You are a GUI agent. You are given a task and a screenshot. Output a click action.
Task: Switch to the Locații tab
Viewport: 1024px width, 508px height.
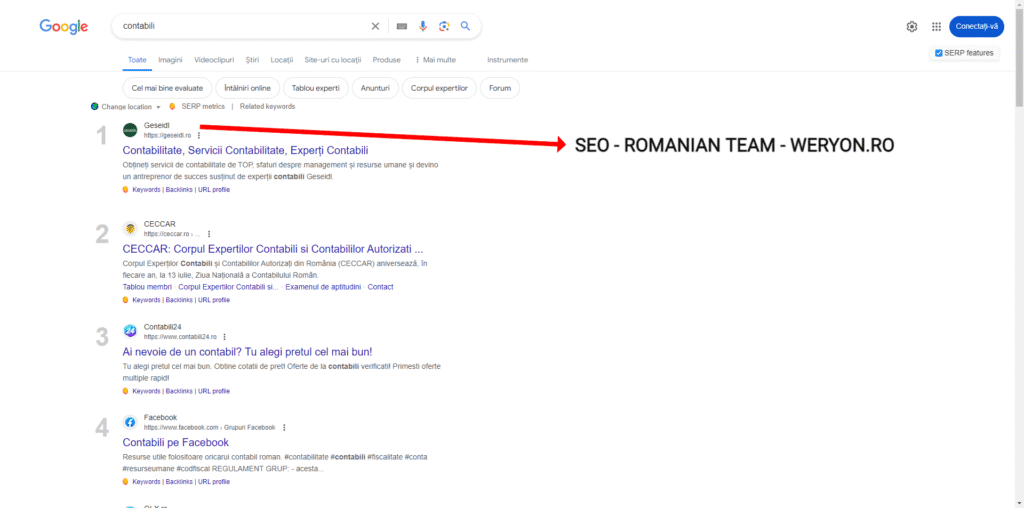281,59
